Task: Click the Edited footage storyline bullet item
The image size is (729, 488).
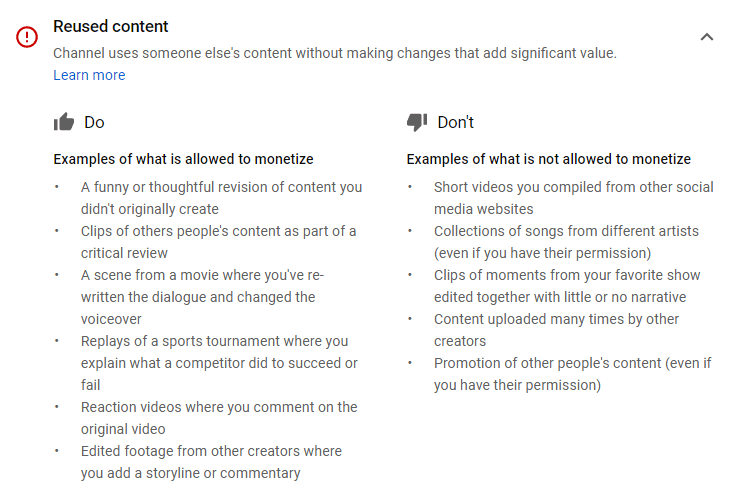Action: 211,462
